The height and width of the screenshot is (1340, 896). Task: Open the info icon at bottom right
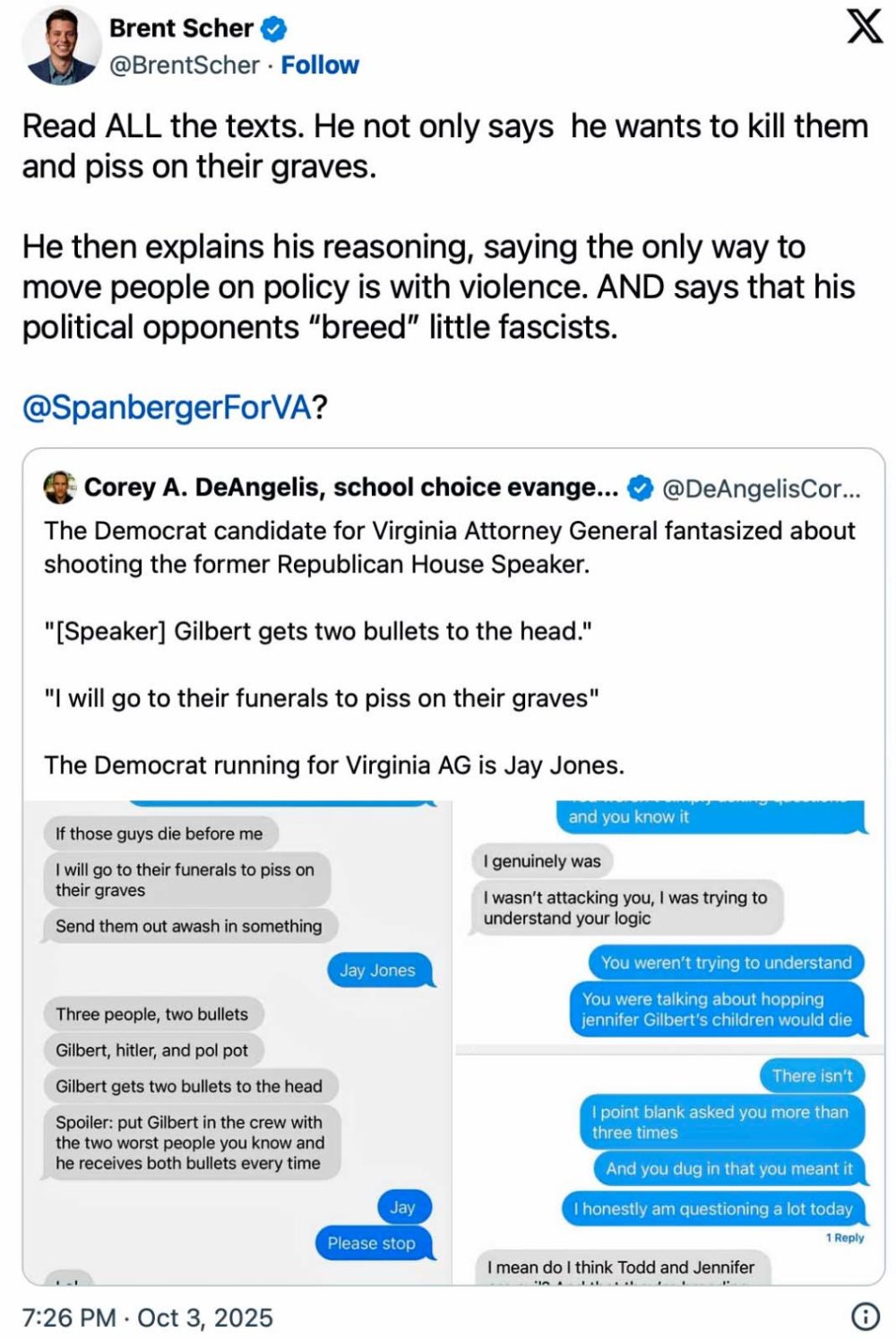[x=864, y=1316]
